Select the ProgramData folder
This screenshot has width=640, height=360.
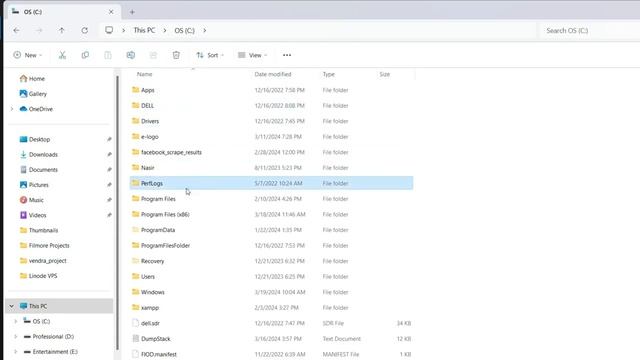click(x=271, y=230)
